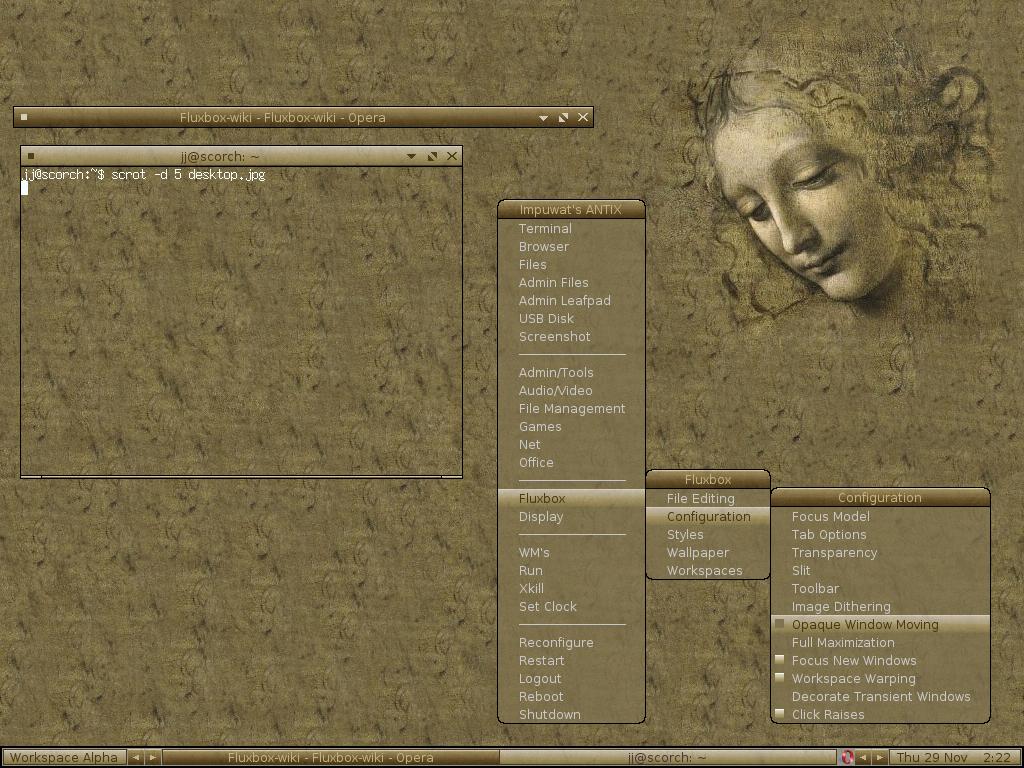The width and height of the screenshot is (1024, 768).
Task: Open File Editing in Fluxbox submenu
Action: coord(708,498)
